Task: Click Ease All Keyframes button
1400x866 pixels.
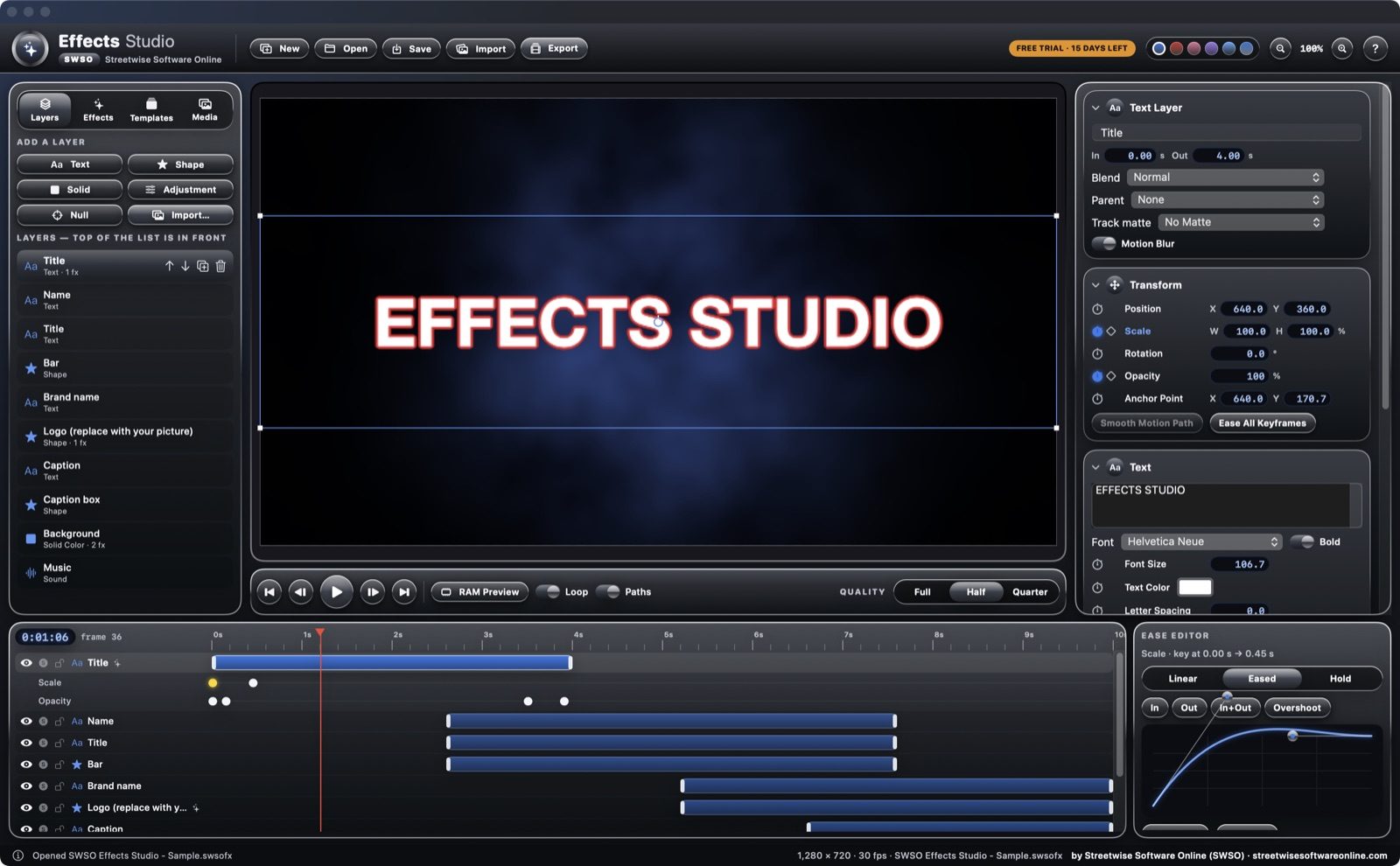Action: coord(1263,423)
